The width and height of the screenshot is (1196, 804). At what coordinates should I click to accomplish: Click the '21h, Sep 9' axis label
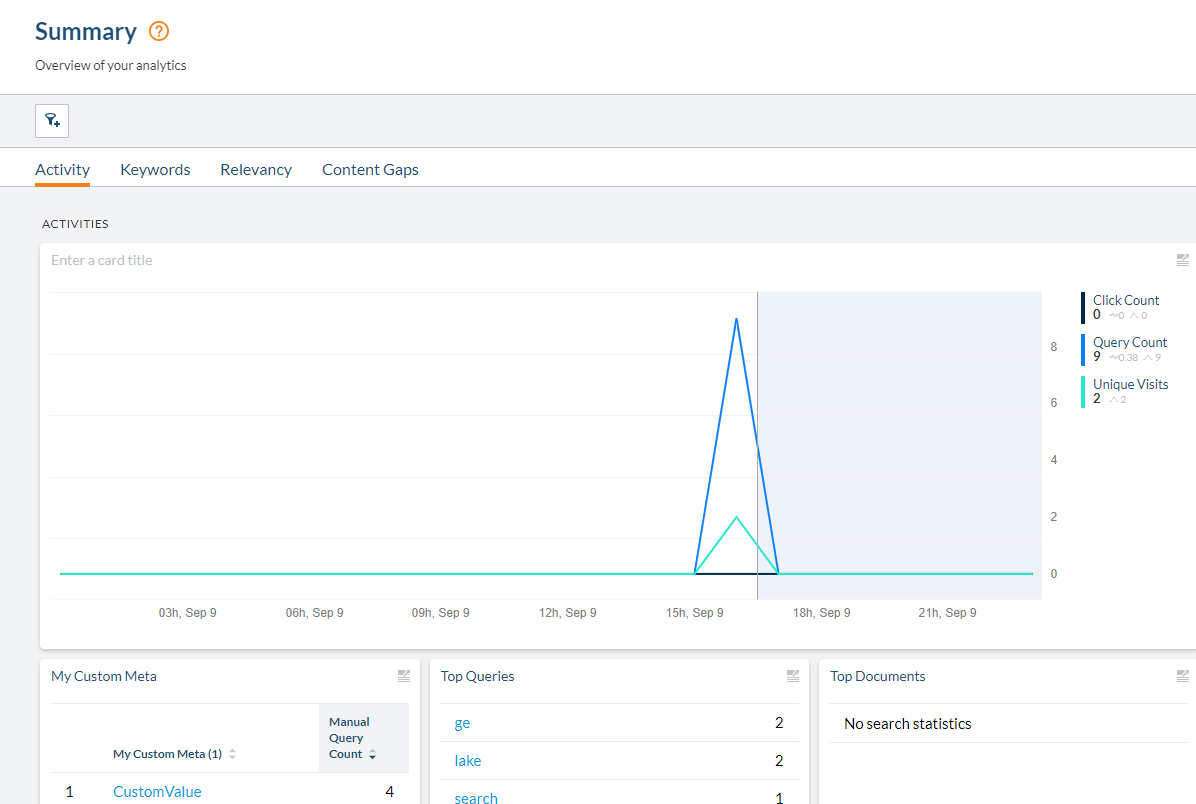tap(947, 613)
